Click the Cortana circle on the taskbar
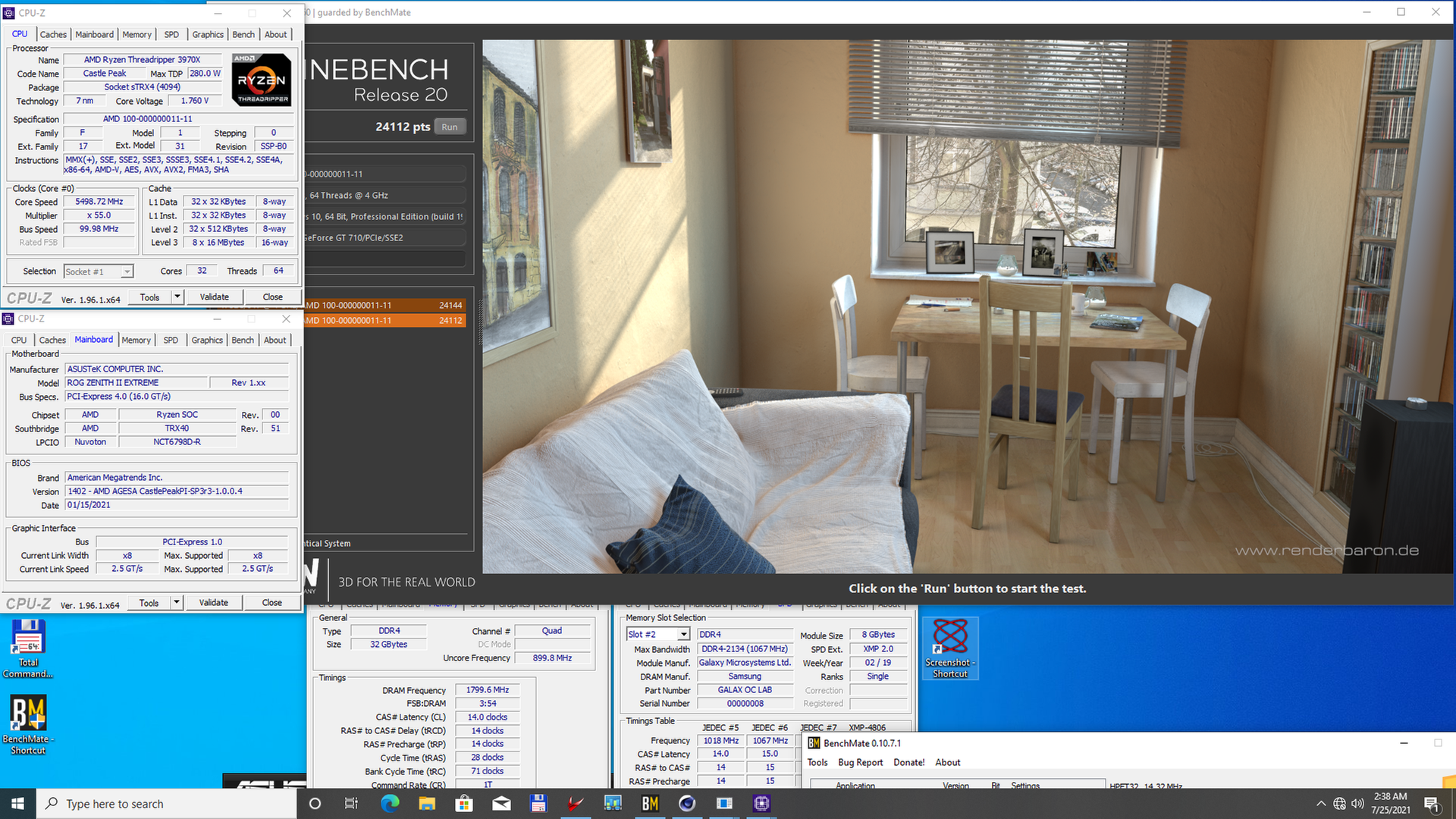1456x819 pixels. 315,804
